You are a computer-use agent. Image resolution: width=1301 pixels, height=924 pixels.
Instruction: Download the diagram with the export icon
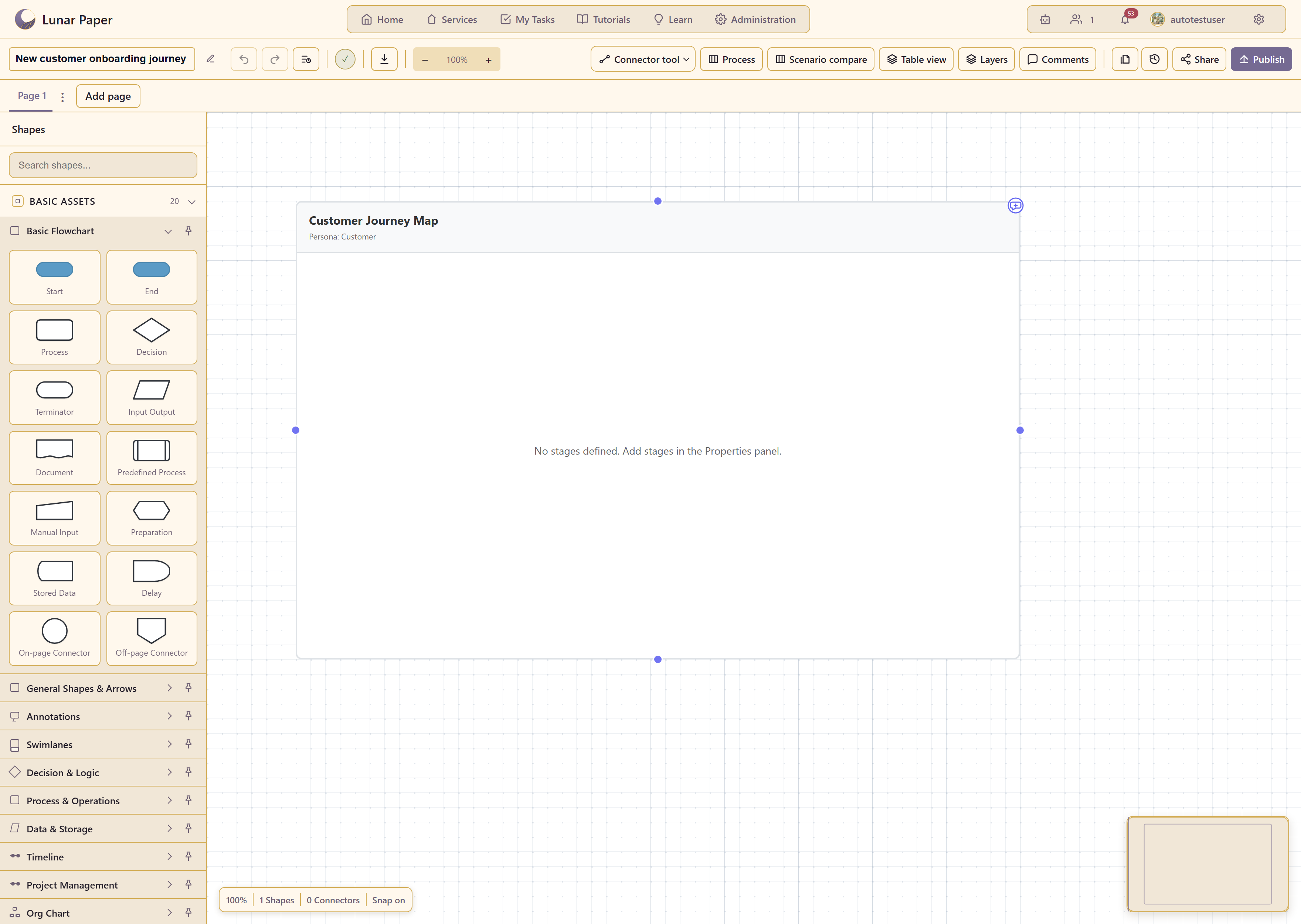point(384,59)
